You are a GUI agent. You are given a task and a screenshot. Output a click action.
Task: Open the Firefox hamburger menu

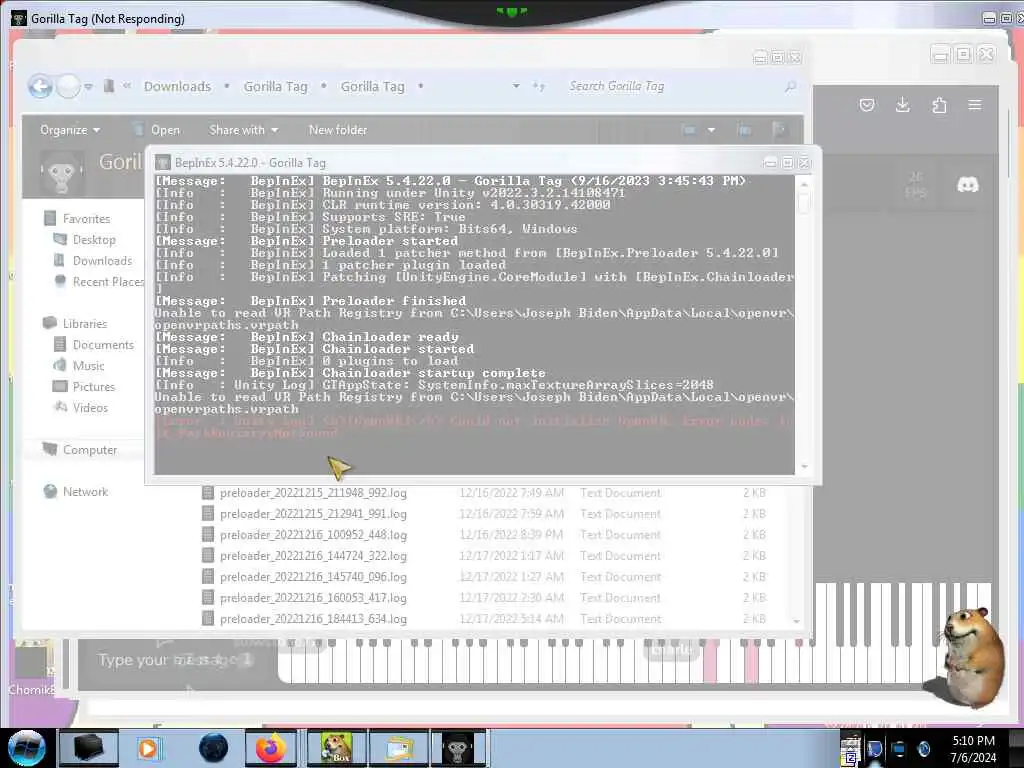pyautogui.click(x=975, y=105)
